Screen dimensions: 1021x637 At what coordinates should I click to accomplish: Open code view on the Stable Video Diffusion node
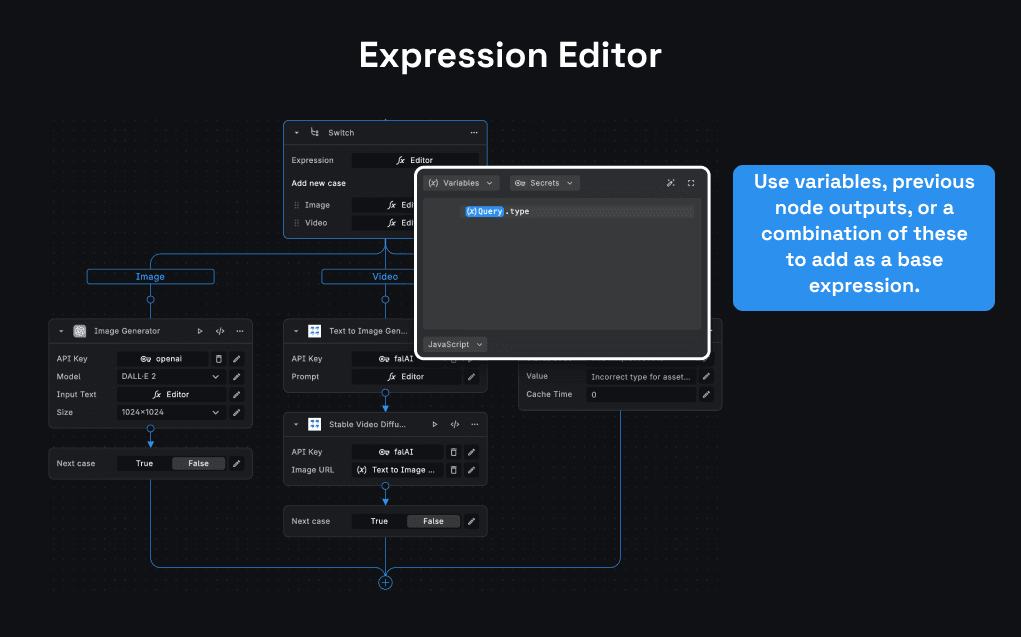click(x=454, y=424)
